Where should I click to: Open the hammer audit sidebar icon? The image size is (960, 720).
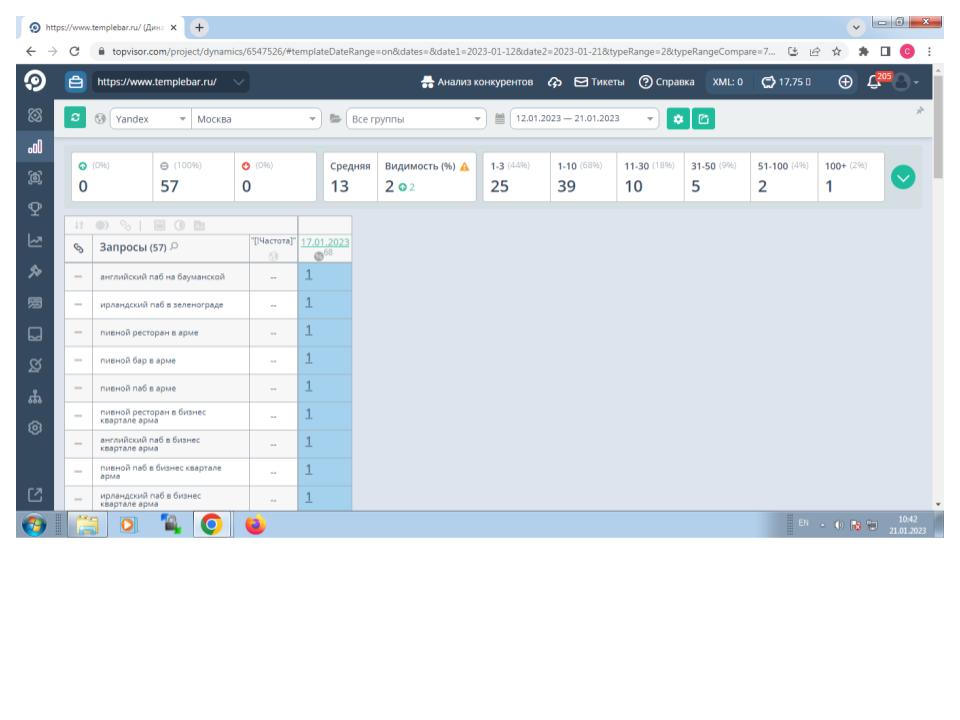35,271
